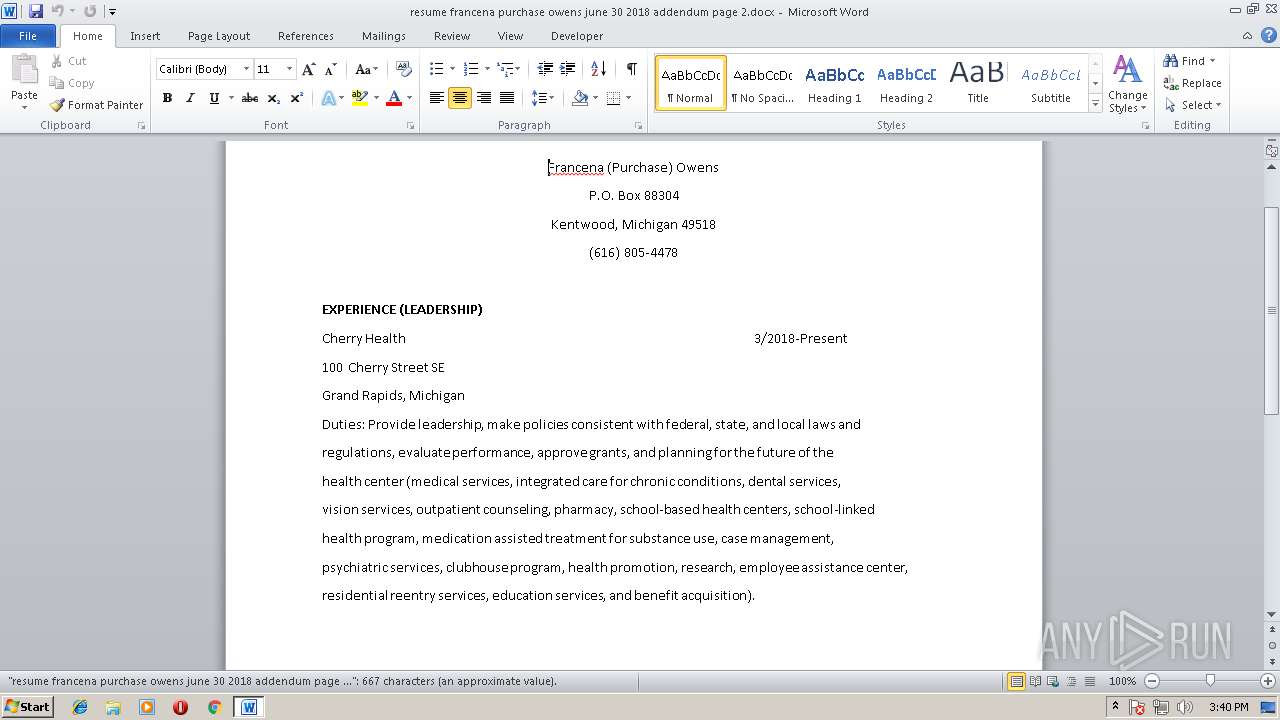
Task: Open the Select dropdown in Editing
Action: pyautogui.click(x=1192, y=105)
